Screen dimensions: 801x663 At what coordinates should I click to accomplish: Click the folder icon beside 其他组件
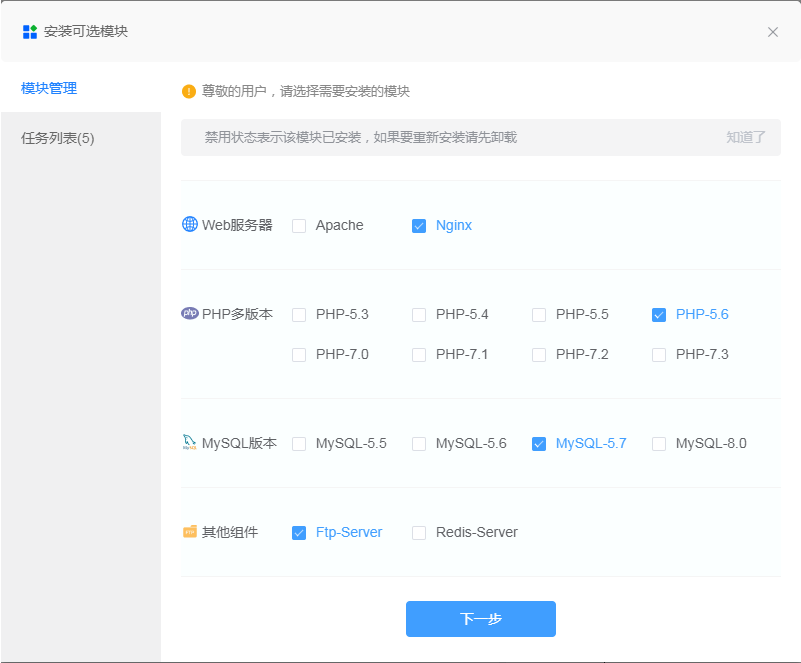190,532
